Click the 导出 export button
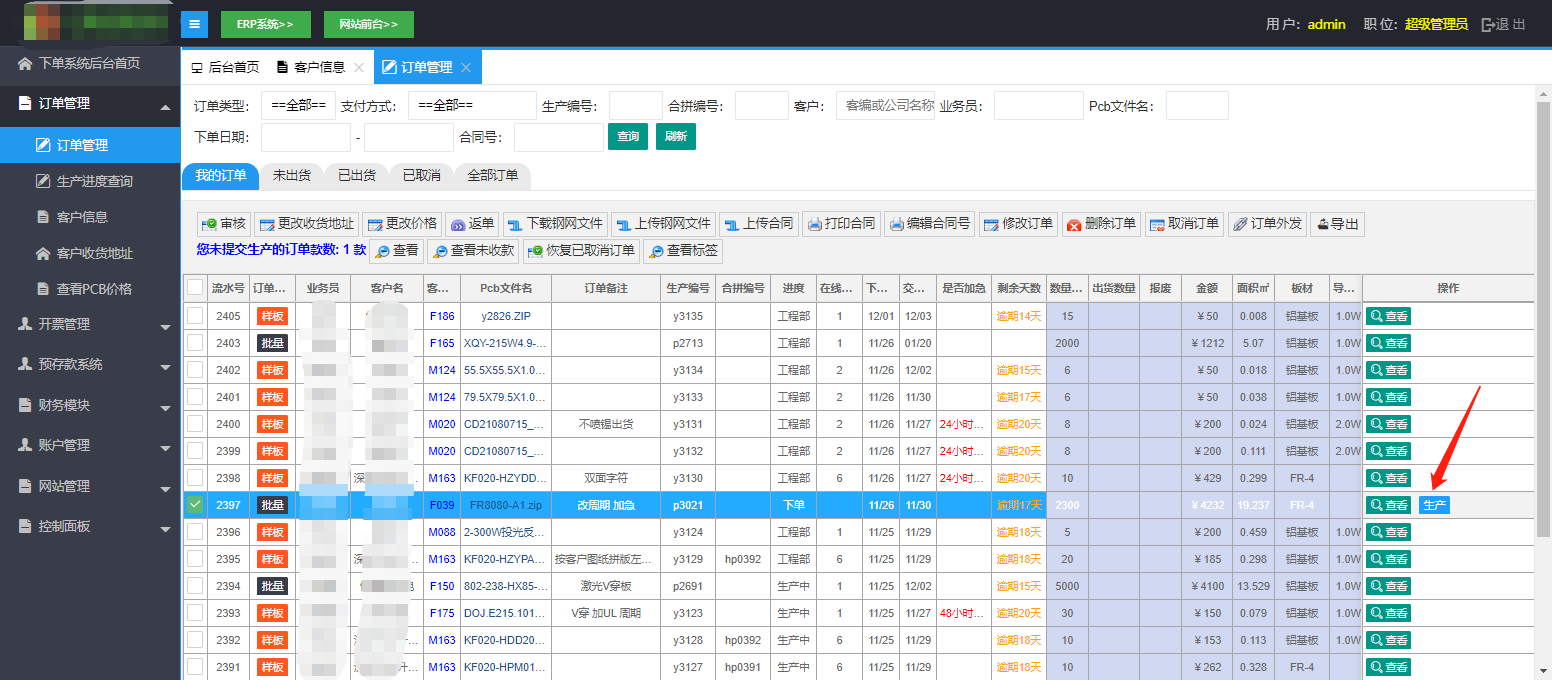1552x680 pixels. (x=1336, y=224)
